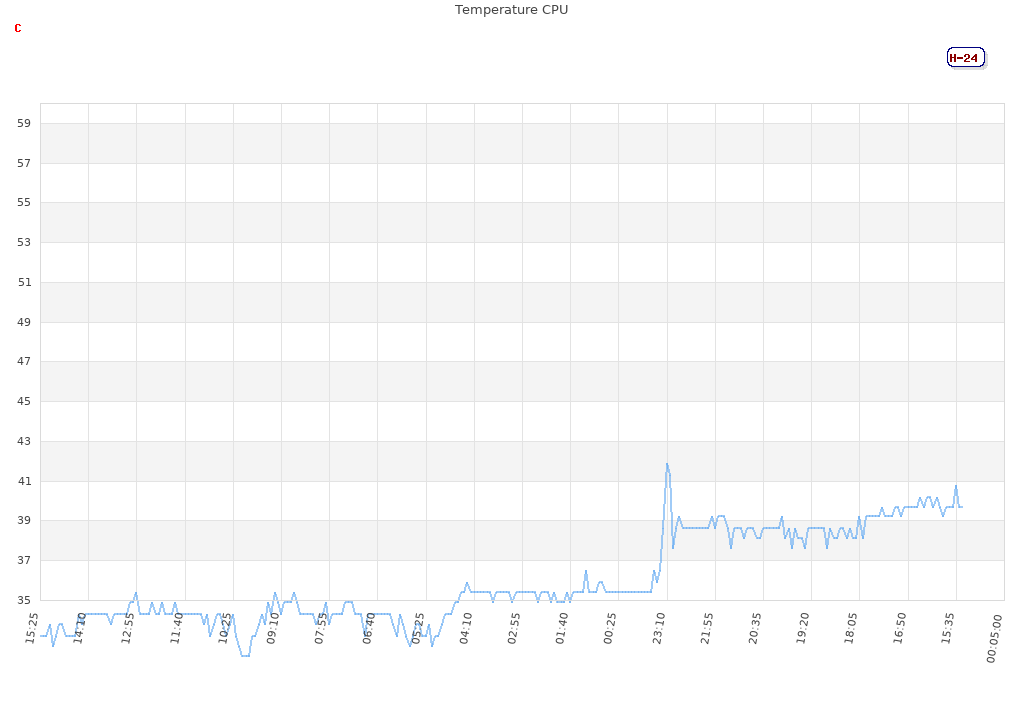Screen dimensions: 1024x720
Task: Select the 00:25 time axis label
Action: [611, 629]
